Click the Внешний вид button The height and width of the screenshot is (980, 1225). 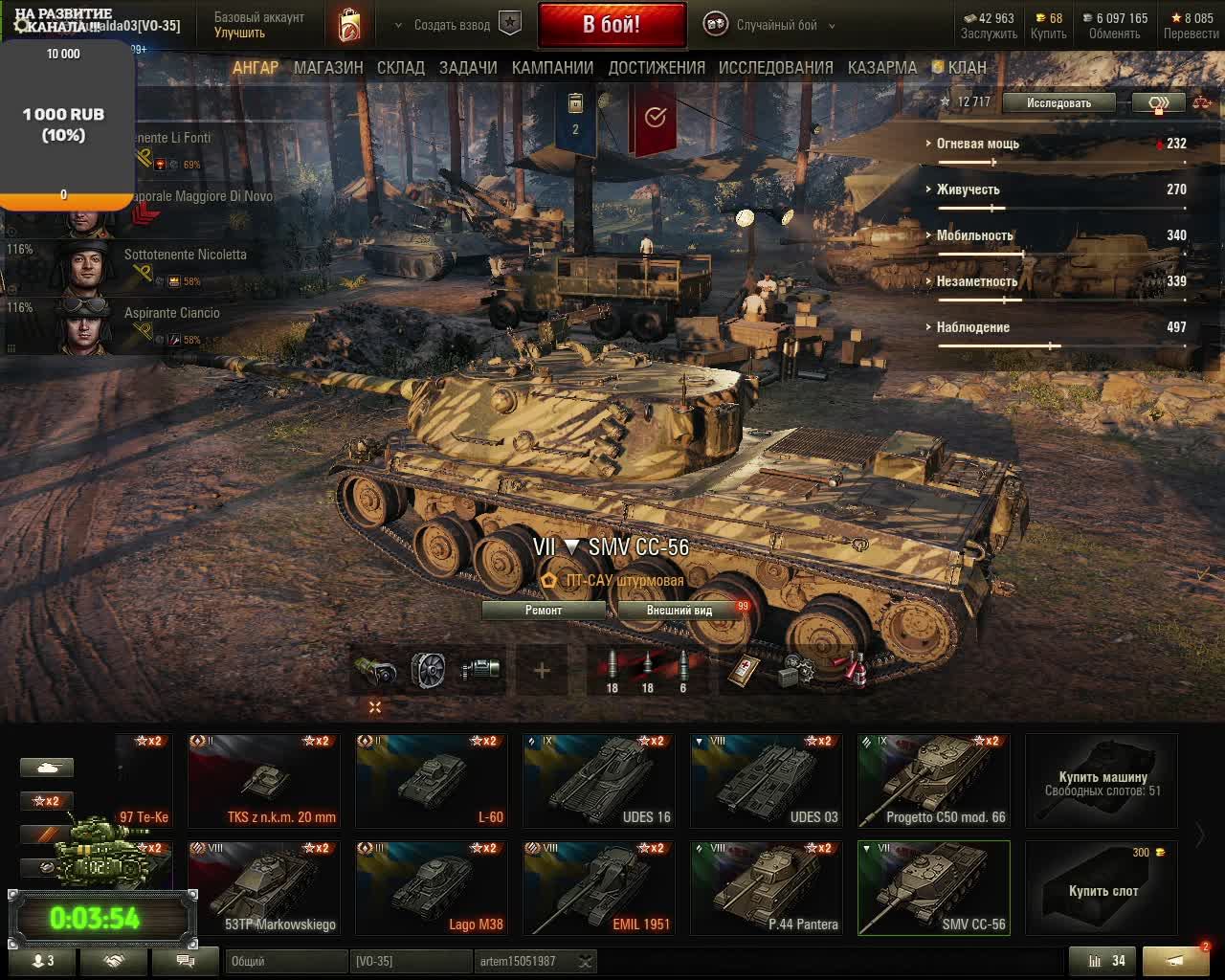679,610
